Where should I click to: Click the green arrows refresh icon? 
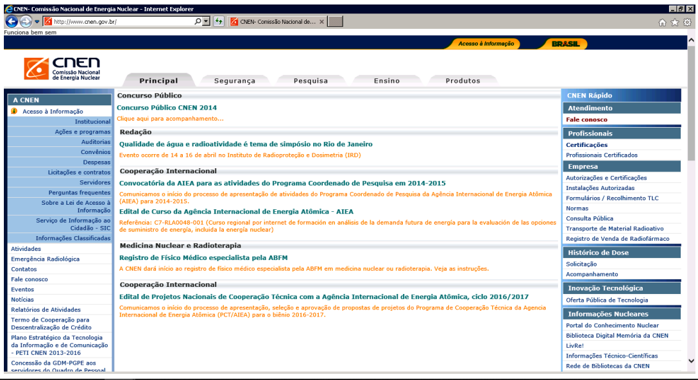point(219,21)
